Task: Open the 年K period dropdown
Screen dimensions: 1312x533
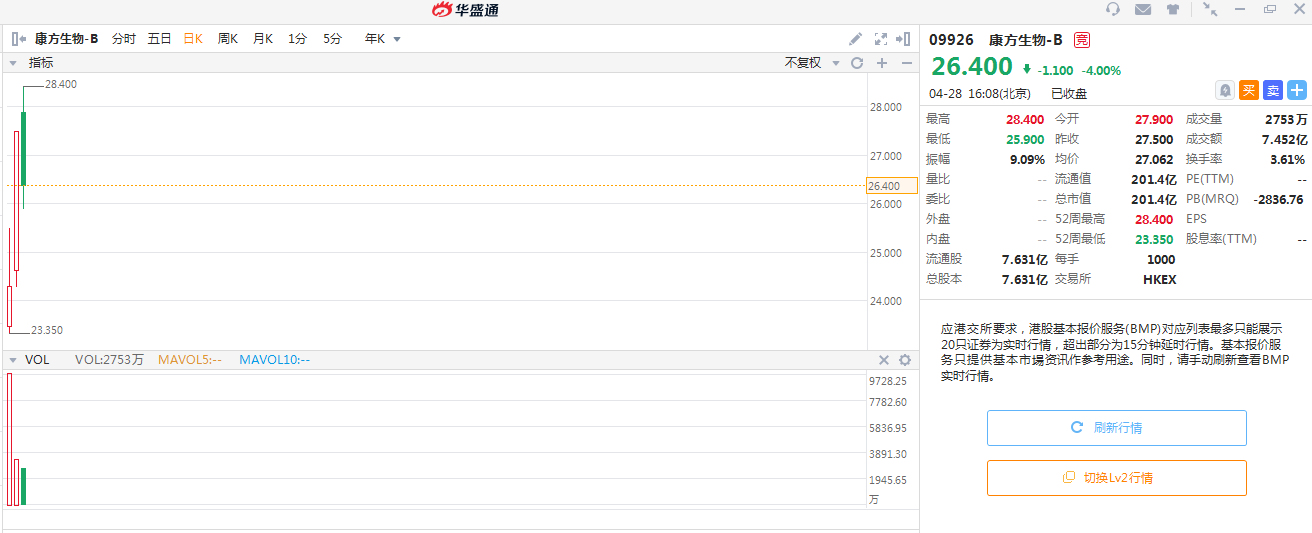Action: (x=383, y=39)
